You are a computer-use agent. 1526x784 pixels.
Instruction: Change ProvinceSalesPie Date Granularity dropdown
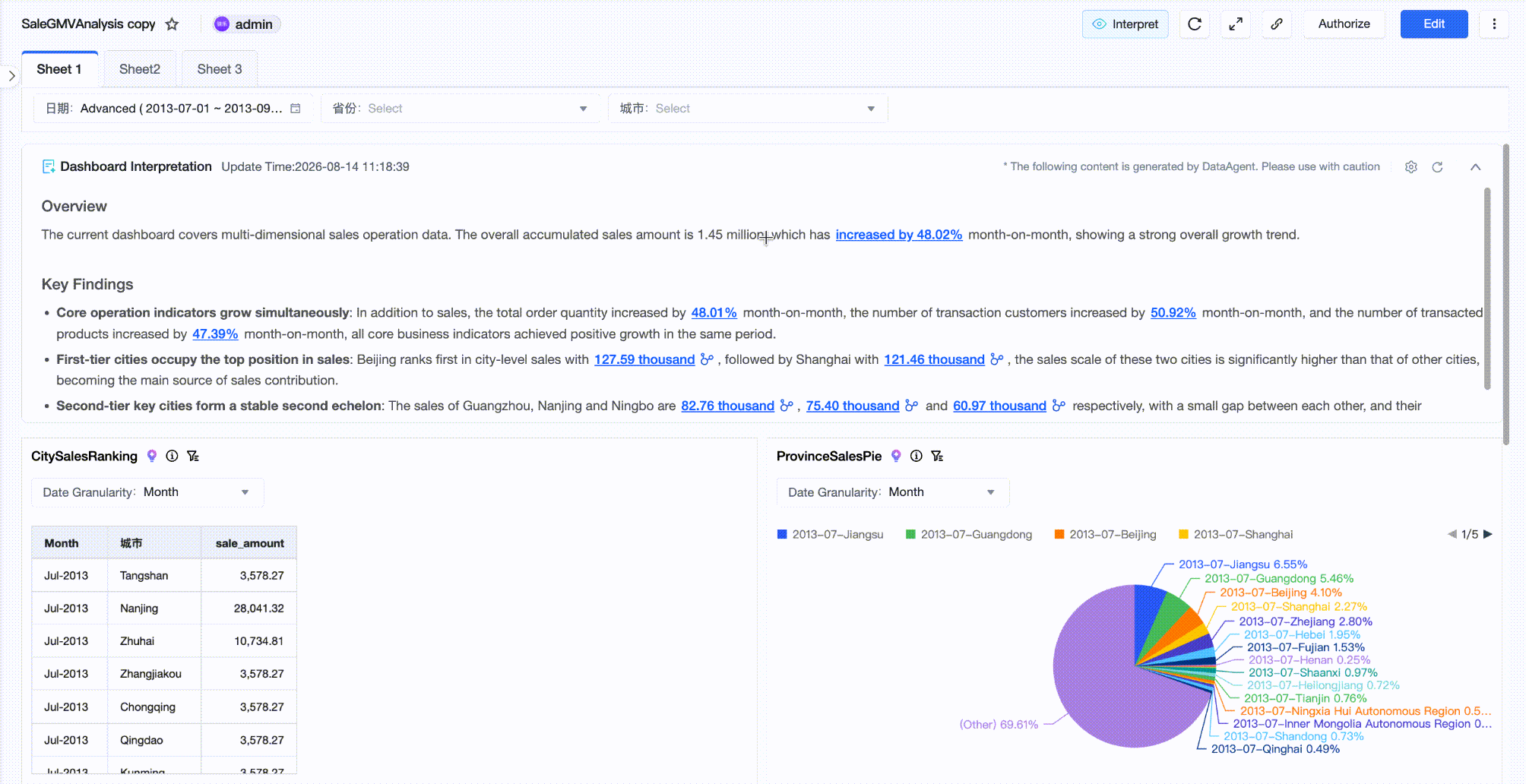(x=893, y=492)
